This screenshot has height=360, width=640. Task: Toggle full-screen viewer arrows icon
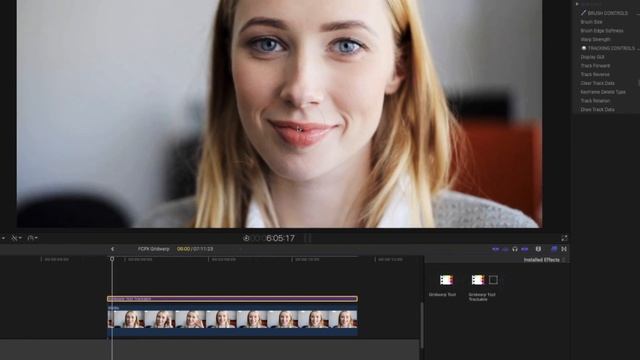point(564,238)
